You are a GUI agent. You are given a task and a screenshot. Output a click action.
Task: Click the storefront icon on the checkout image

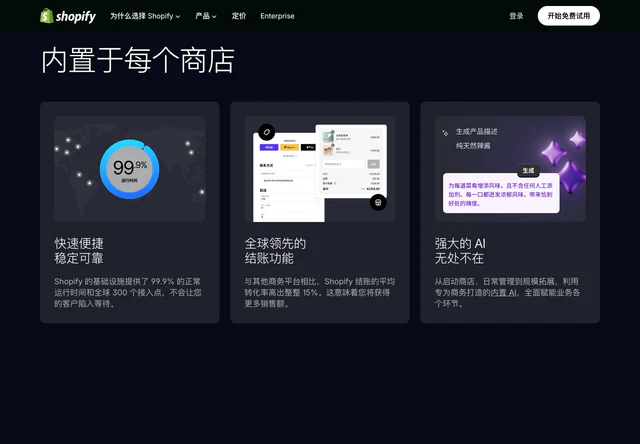coord(378,202)
